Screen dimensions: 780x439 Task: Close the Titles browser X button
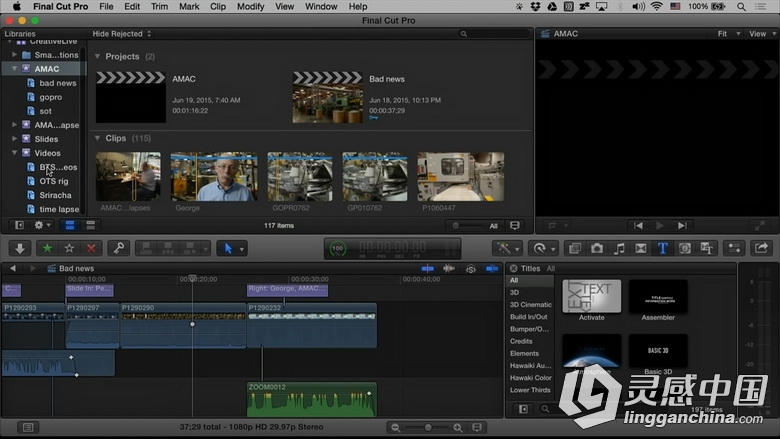513,268
